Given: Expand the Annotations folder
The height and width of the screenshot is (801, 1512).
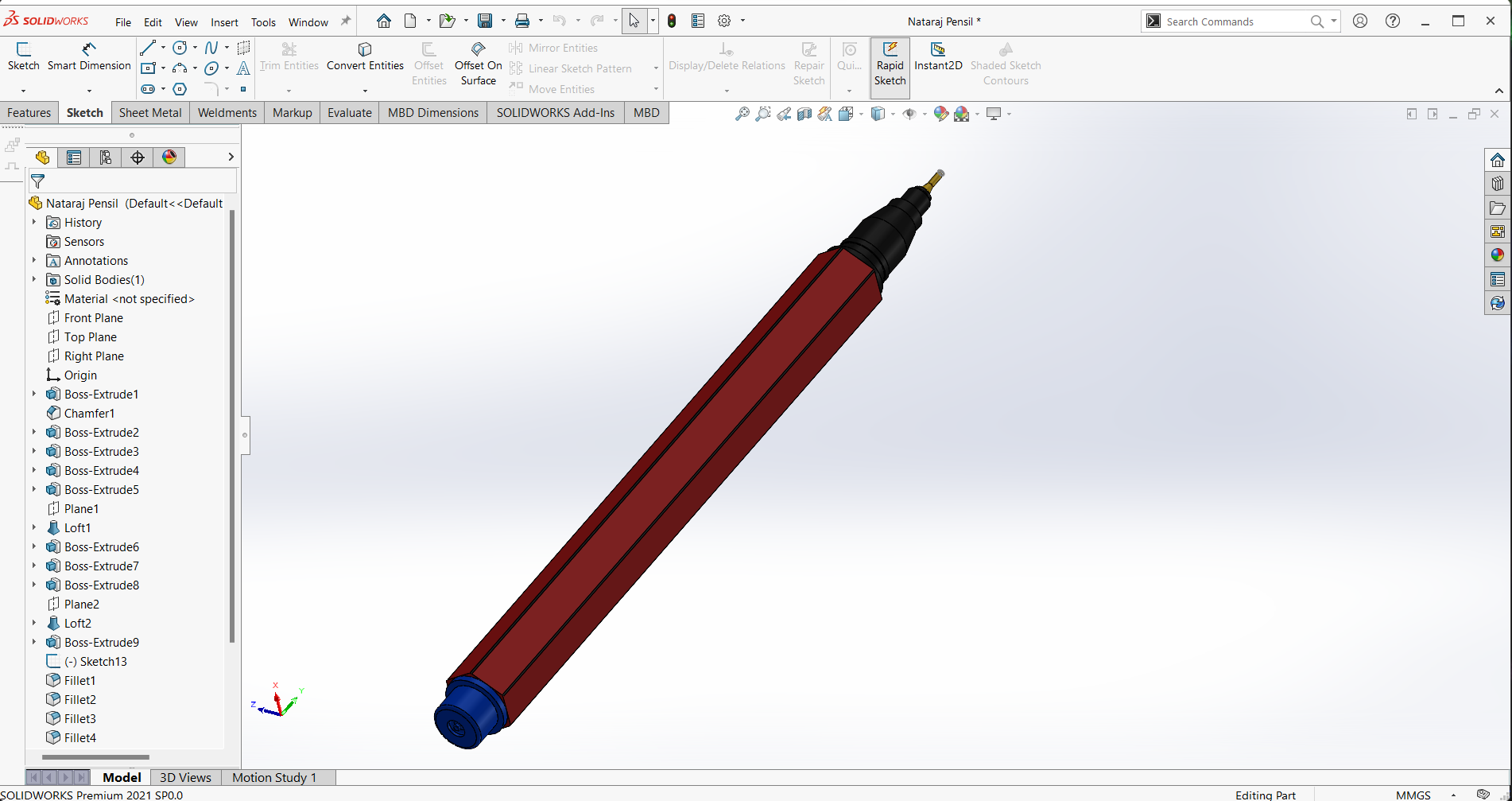Looking at the screenshot, I should coord(34,260).
